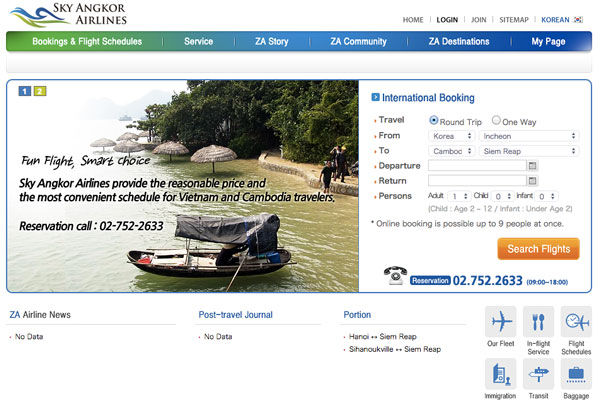This screenshot has height=400, width=600.
Task: Click the Sky Angkor Airlines logo
Action: point(68,15)
